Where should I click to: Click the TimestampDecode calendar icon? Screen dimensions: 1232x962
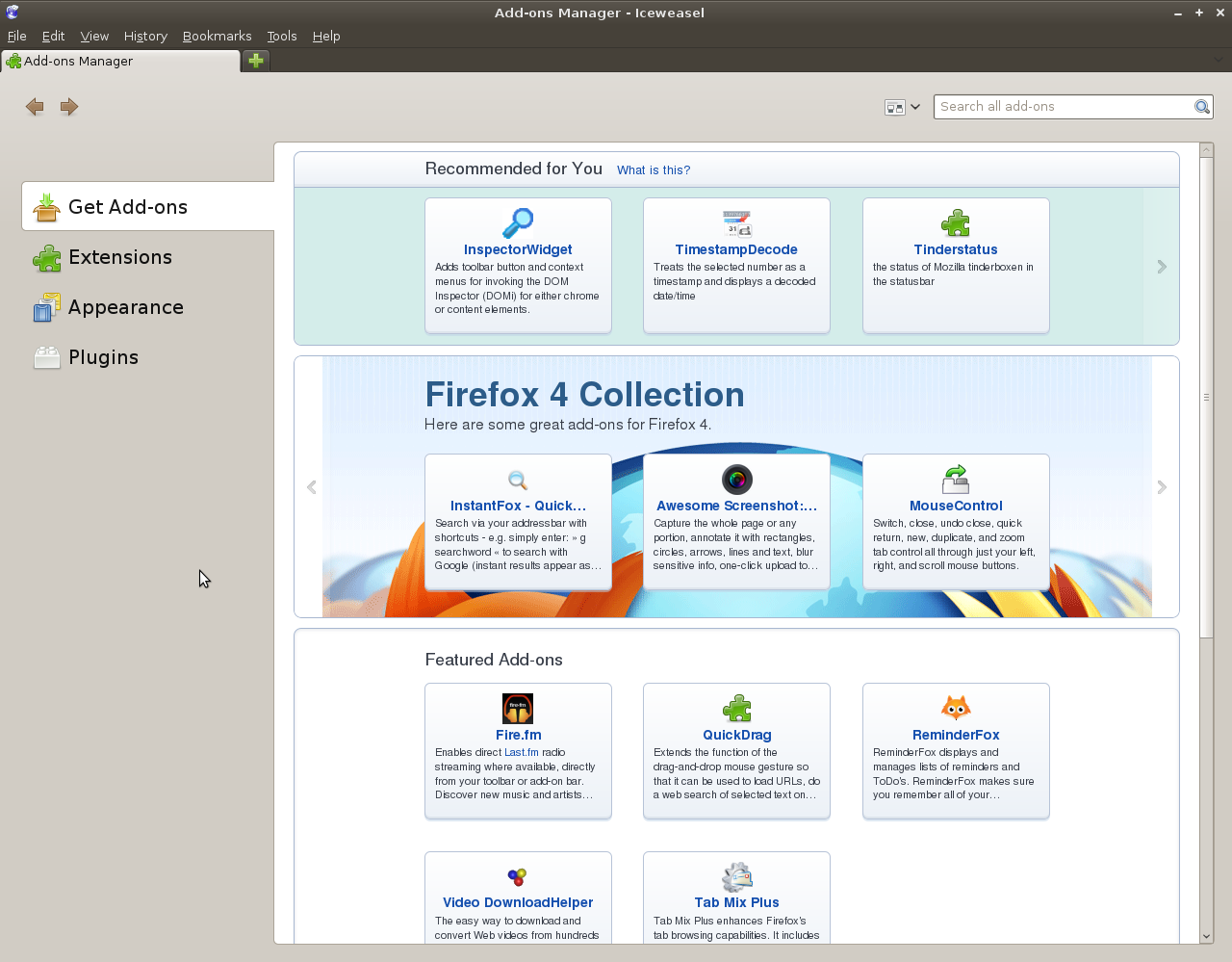pyautogui.click(x=736, y=223)
